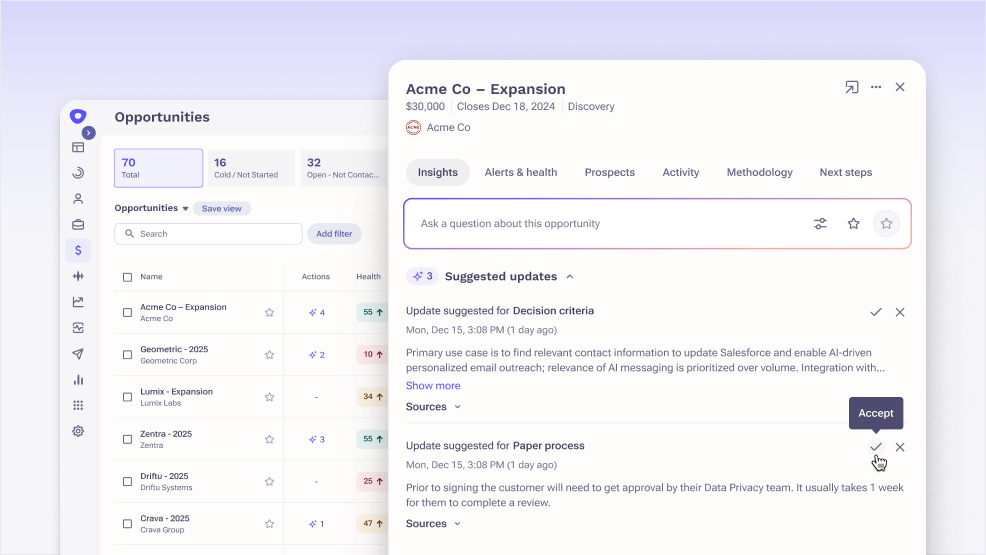
Task: Click the opportunities Search field
Action: click(208, 234)
